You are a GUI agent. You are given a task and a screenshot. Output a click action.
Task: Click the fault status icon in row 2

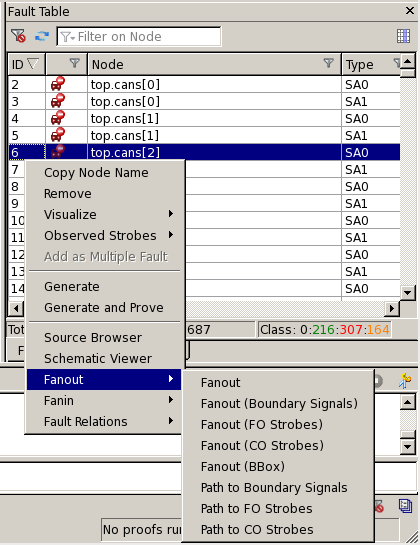58,84
